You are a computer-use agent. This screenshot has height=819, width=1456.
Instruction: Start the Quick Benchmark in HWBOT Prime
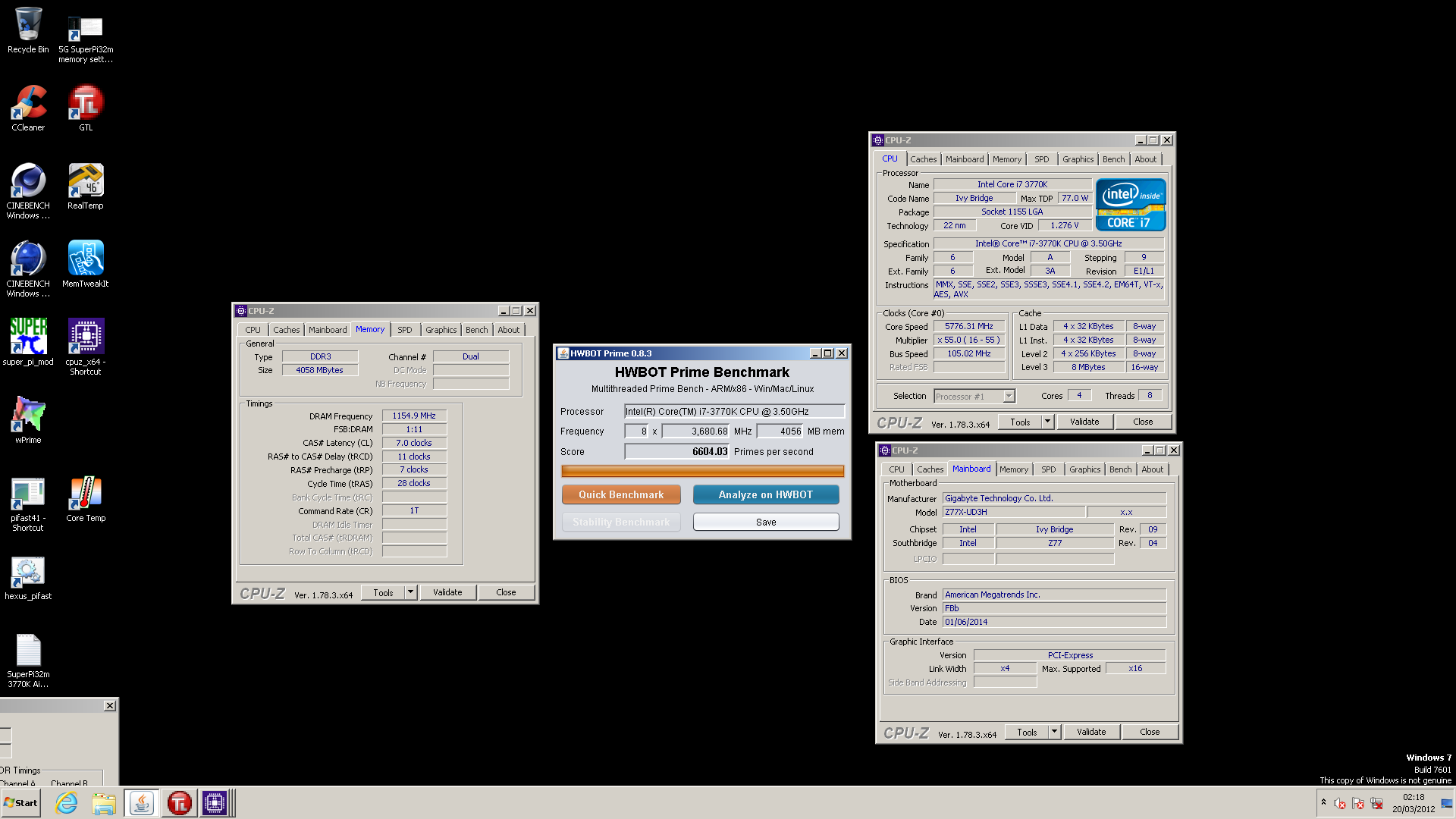coord(621,494)
